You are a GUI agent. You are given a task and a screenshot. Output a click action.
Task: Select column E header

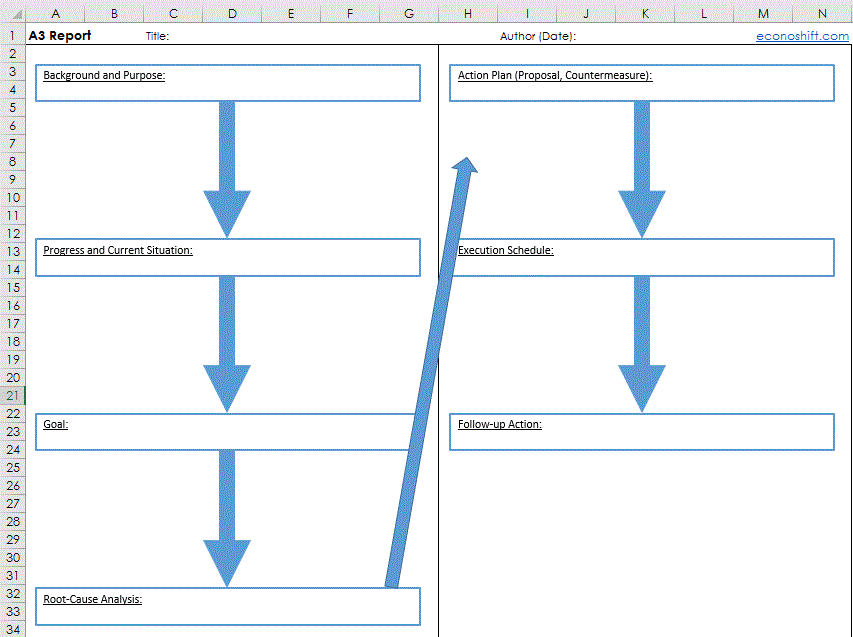(x=291, y=14)
